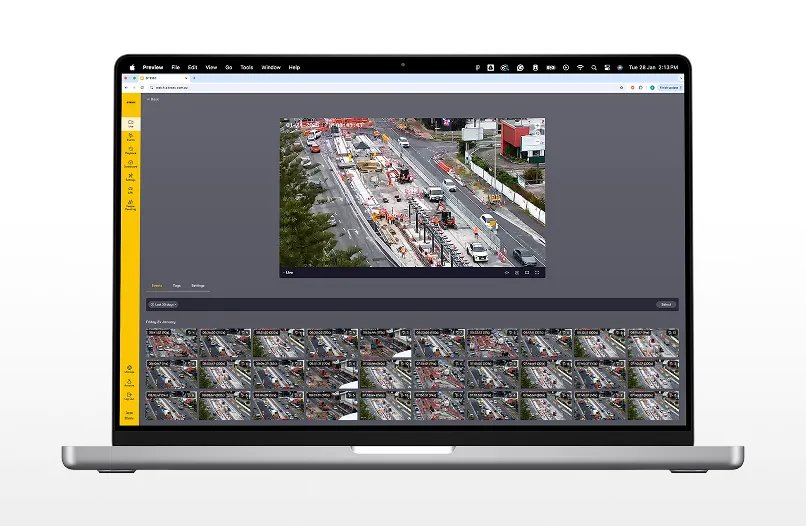Open the View menu in the menu bar
Screen dimensions: 806x526
pos(210,67)
